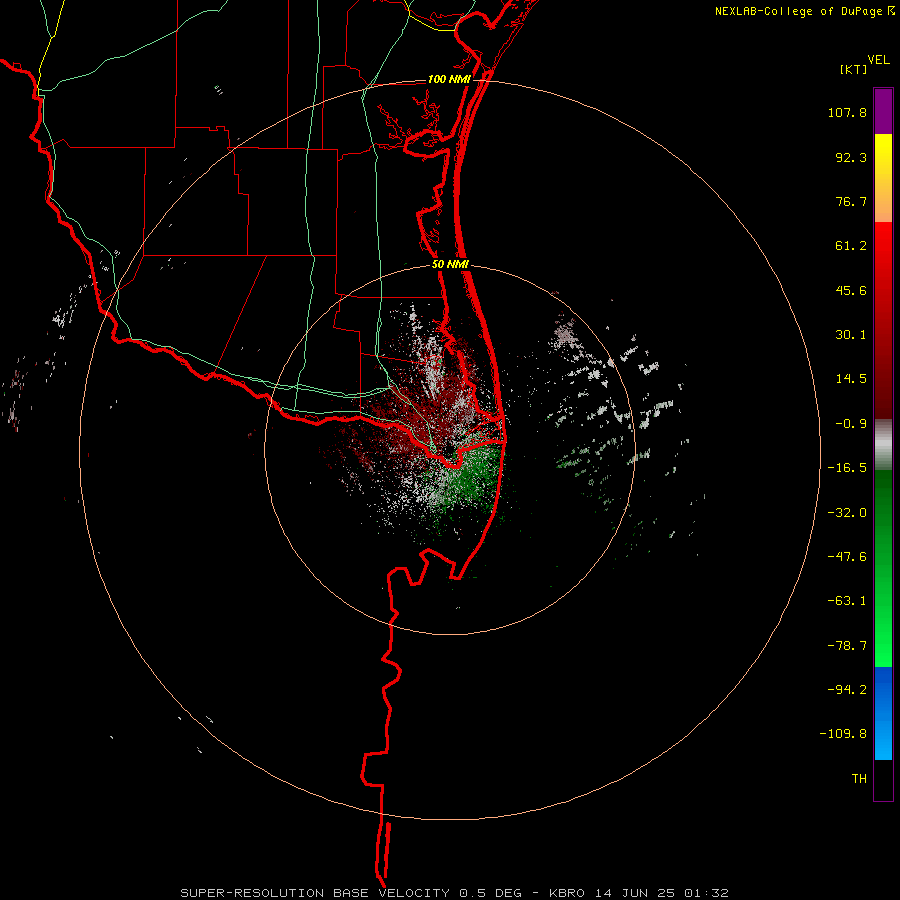Click the TH legend label
The width and height of the screenshot is (900, 900).
(859, 779)
